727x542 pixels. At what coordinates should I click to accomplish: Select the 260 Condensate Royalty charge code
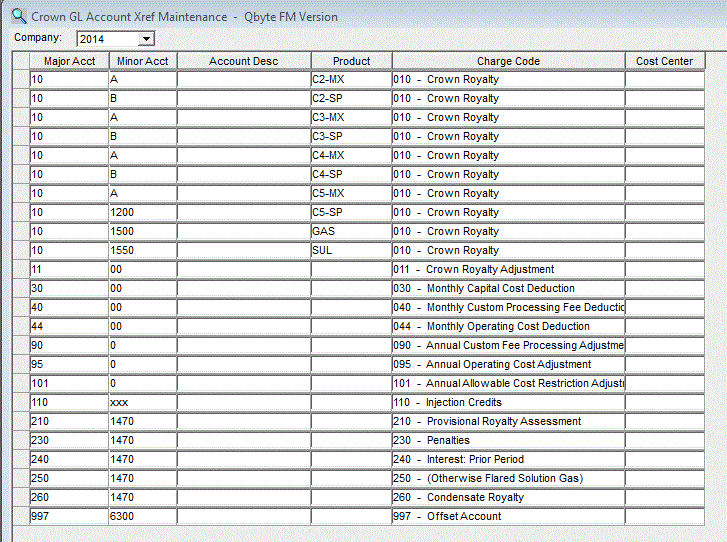tap(508, 497)
